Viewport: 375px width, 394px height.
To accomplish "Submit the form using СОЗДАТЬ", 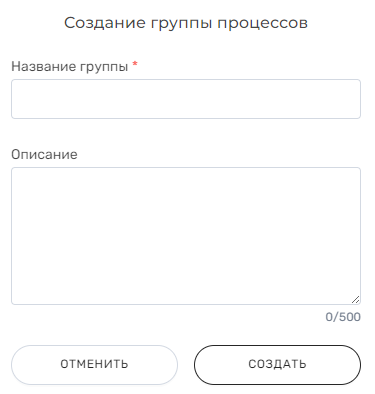I will pos(277,365).
